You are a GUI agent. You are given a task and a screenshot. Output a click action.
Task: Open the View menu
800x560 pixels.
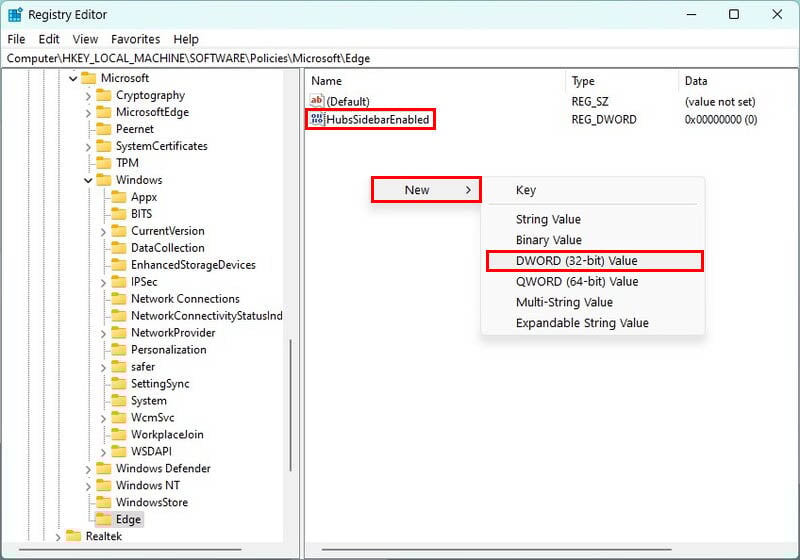coord(85,39)
